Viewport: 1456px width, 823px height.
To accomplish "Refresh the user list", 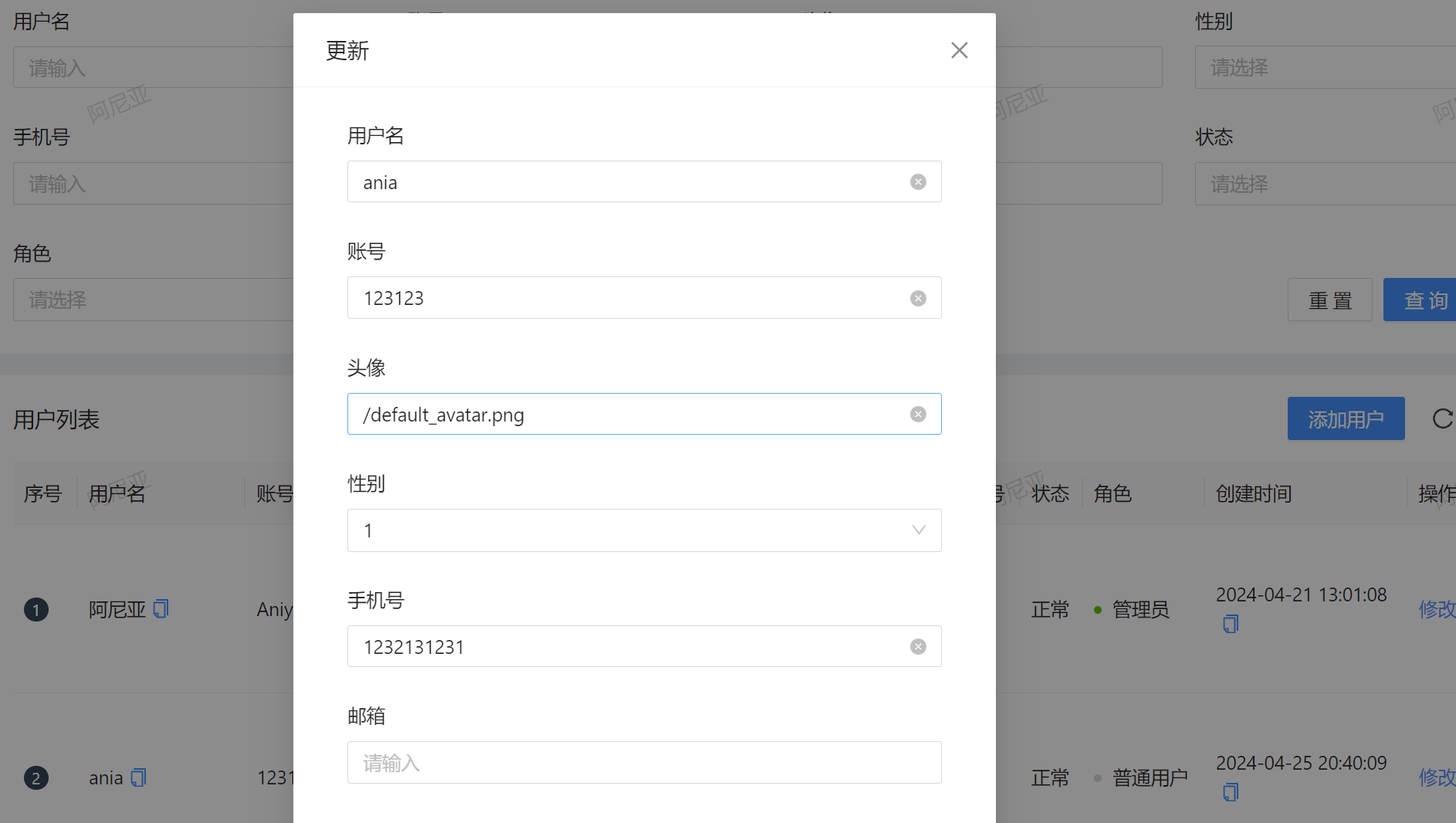I will 1442,419.
